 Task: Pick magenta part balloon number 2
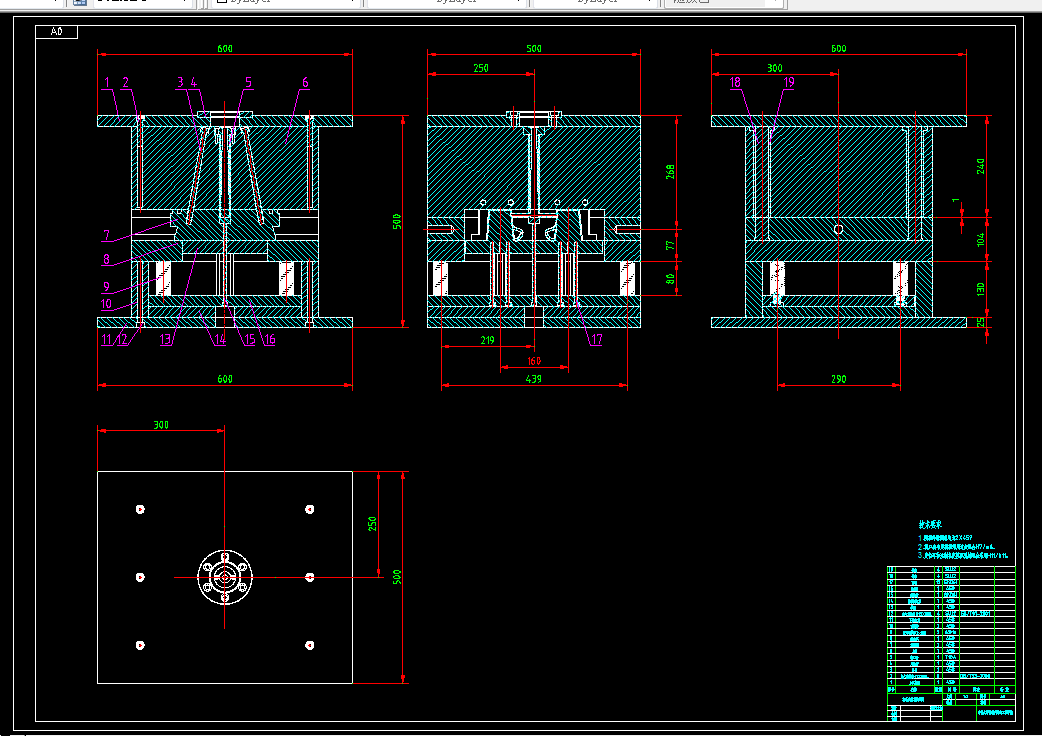[x=126, y=82]
